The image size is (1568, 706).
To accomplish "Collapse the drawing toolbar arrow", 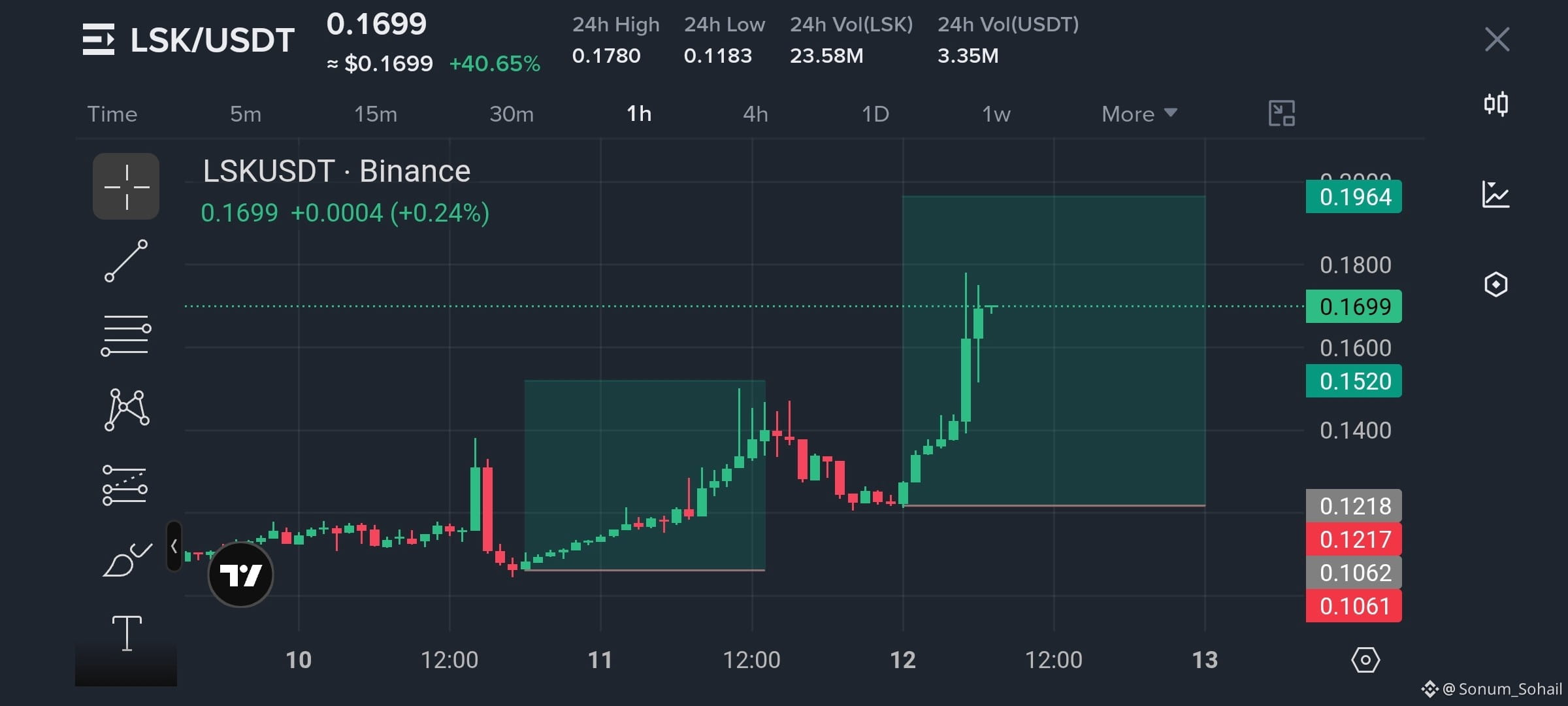I will click(x=174, y=546).
